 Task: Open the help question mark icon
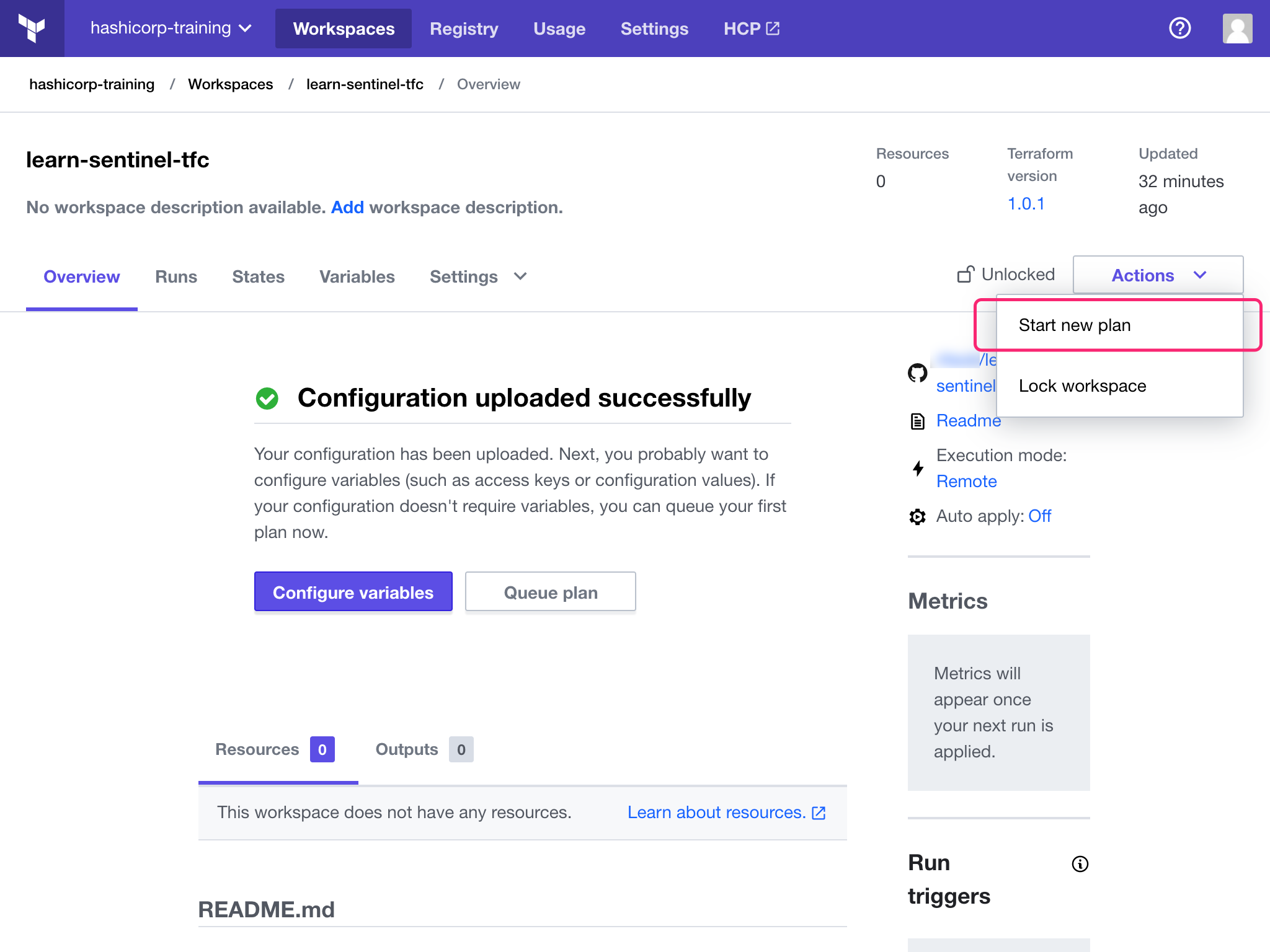point(1179,29)
